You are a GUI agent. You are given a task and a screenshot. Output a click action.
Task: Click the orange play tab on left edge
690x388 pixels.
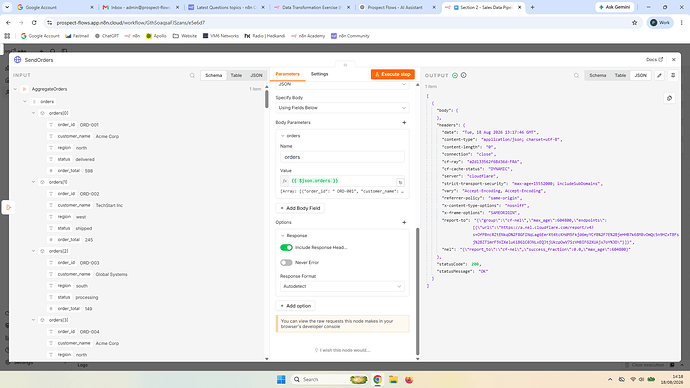(x=8, y=207)
